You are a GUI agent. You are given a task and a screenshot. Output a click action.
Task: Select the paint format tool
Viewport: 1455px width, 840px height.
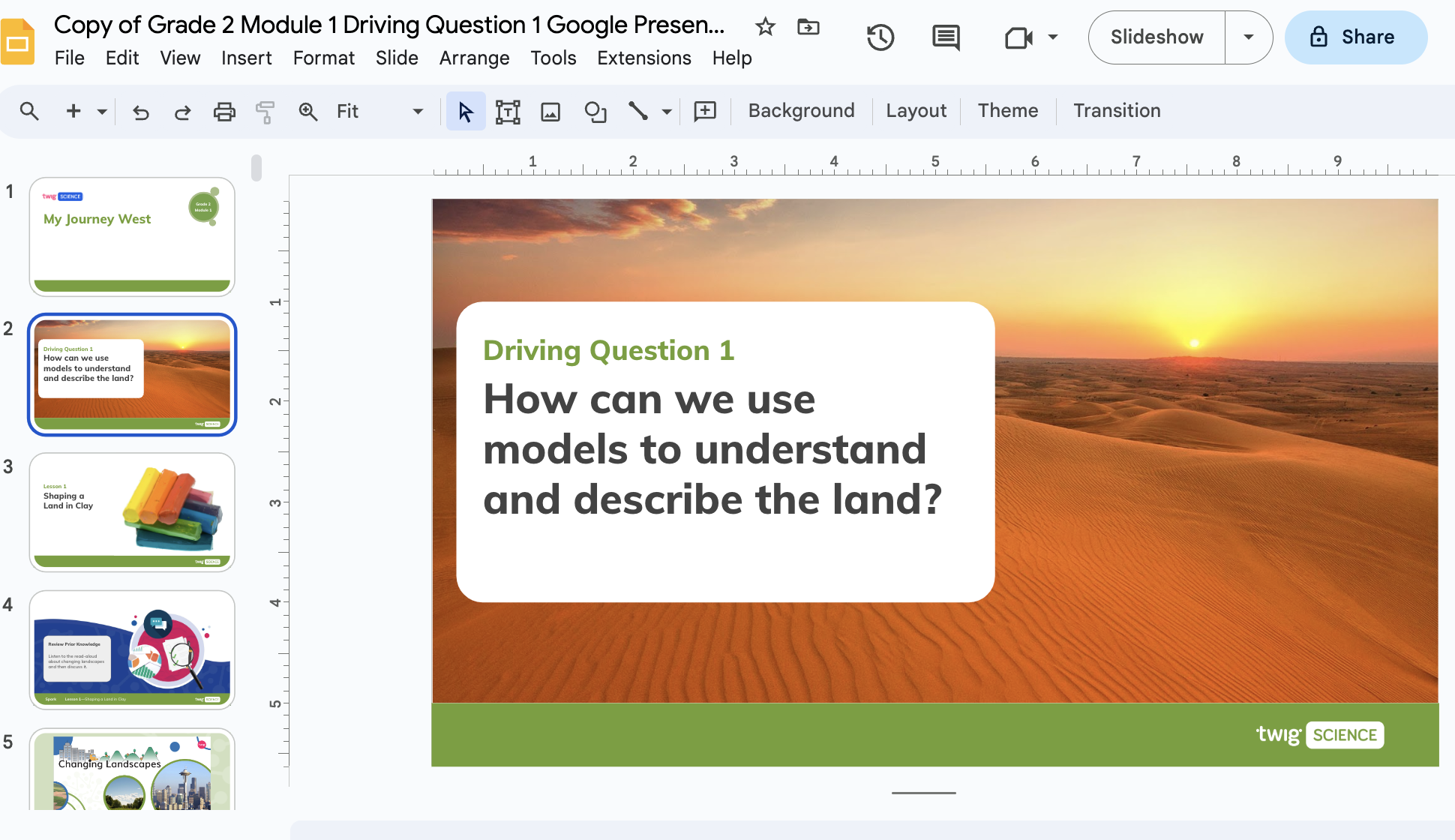pyautogui.click(x=265, y=112)
